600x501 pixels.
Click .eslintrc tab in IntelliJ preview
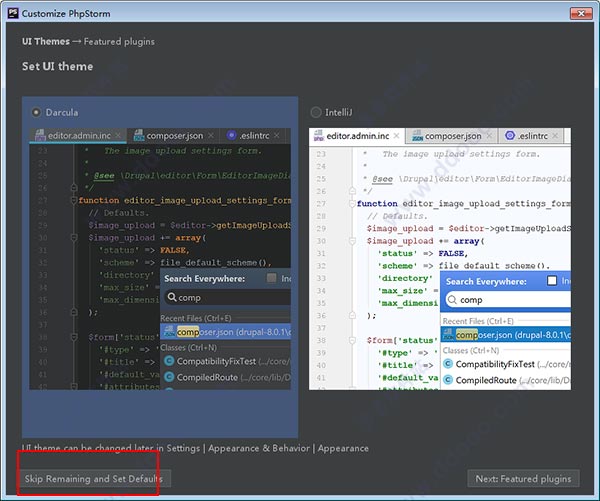coord(533,135)
